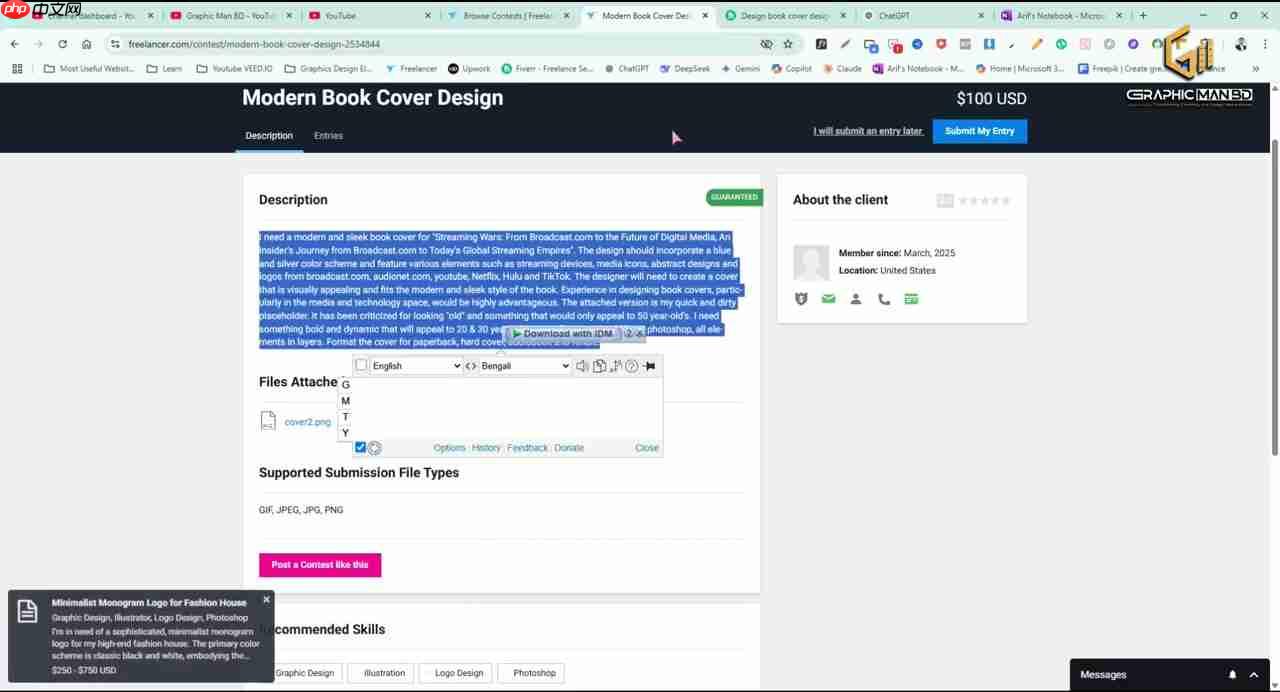1280x692 pixels.
Task: Switch to Design book cover browser tab
Action: [x=785, y=16]
